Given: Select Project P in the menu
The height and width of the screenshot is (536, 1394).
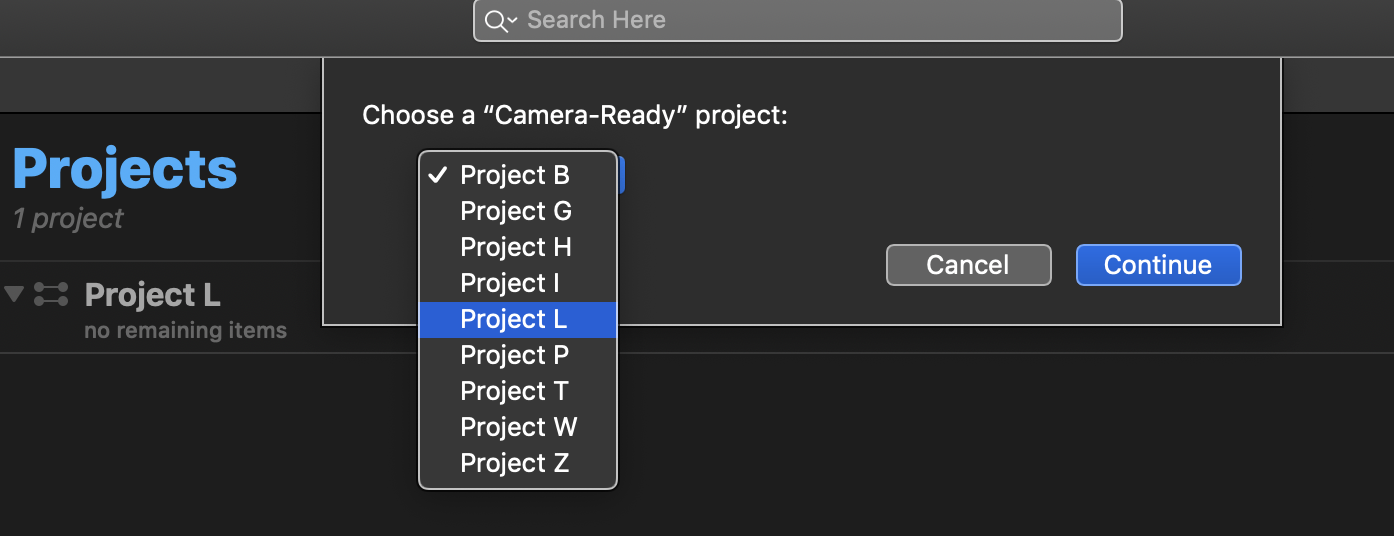Looking at the screenshot, I should 514,355.
